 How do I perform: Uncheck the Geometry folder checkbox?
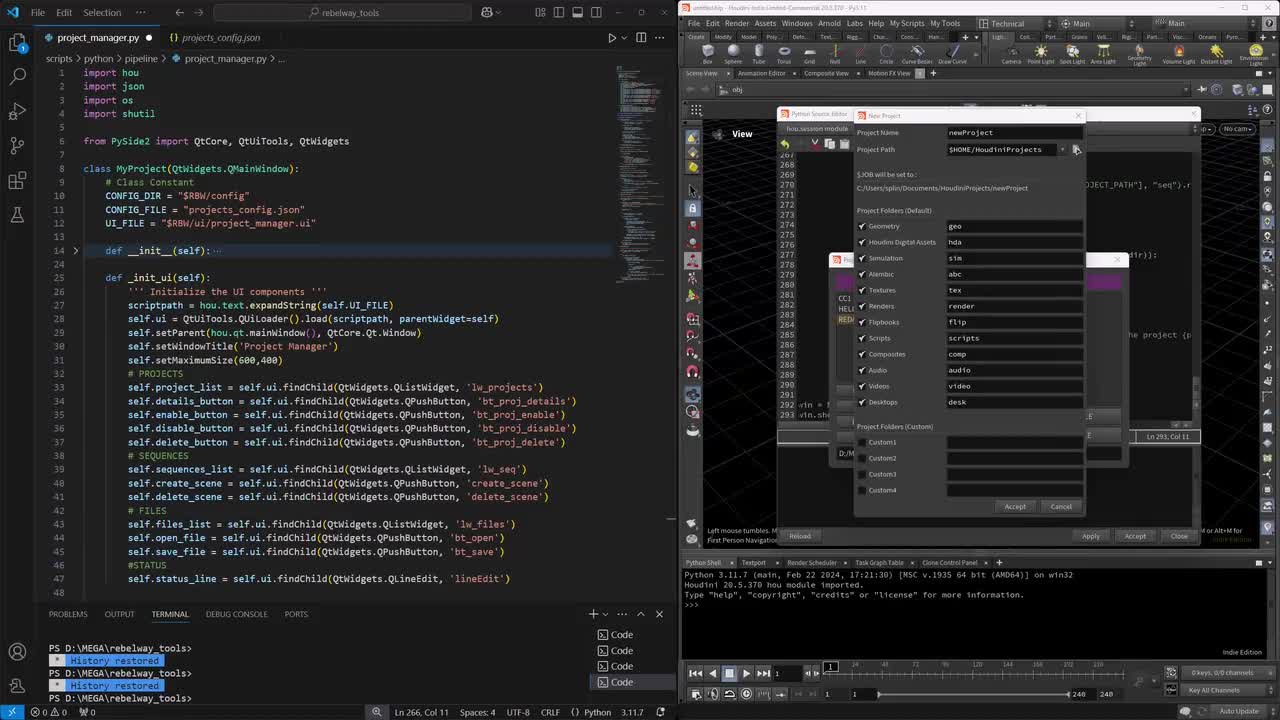point(862,226)
